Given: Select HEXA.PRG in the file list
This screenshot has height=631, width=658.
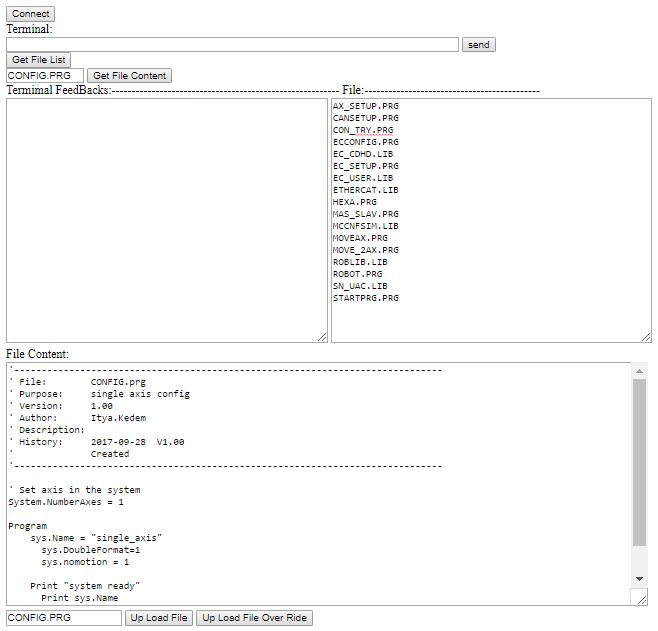Looking at the screenshot, I should [355, 202].
